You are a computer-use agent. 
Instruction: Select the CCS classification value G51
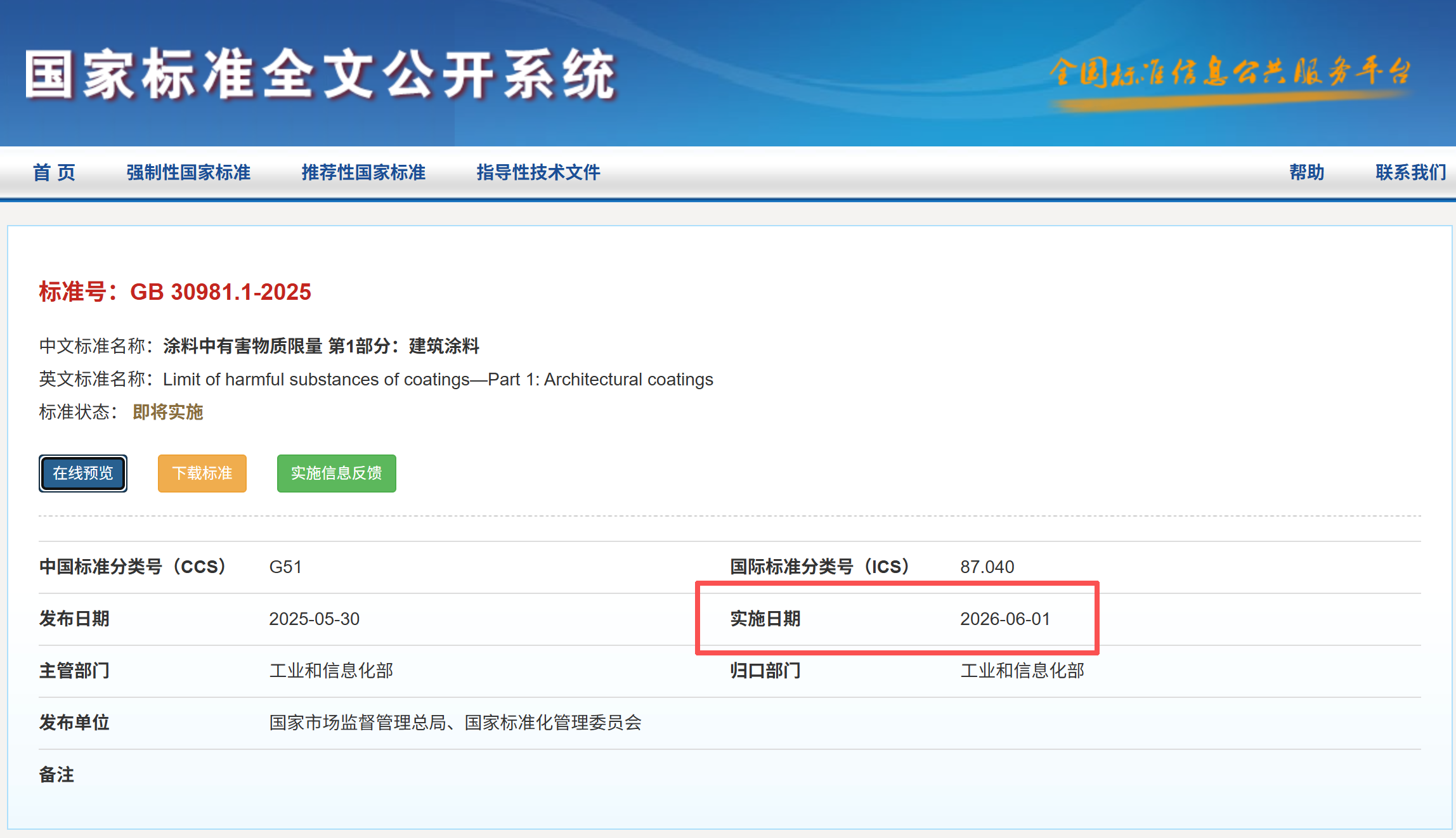click(287, 567)
